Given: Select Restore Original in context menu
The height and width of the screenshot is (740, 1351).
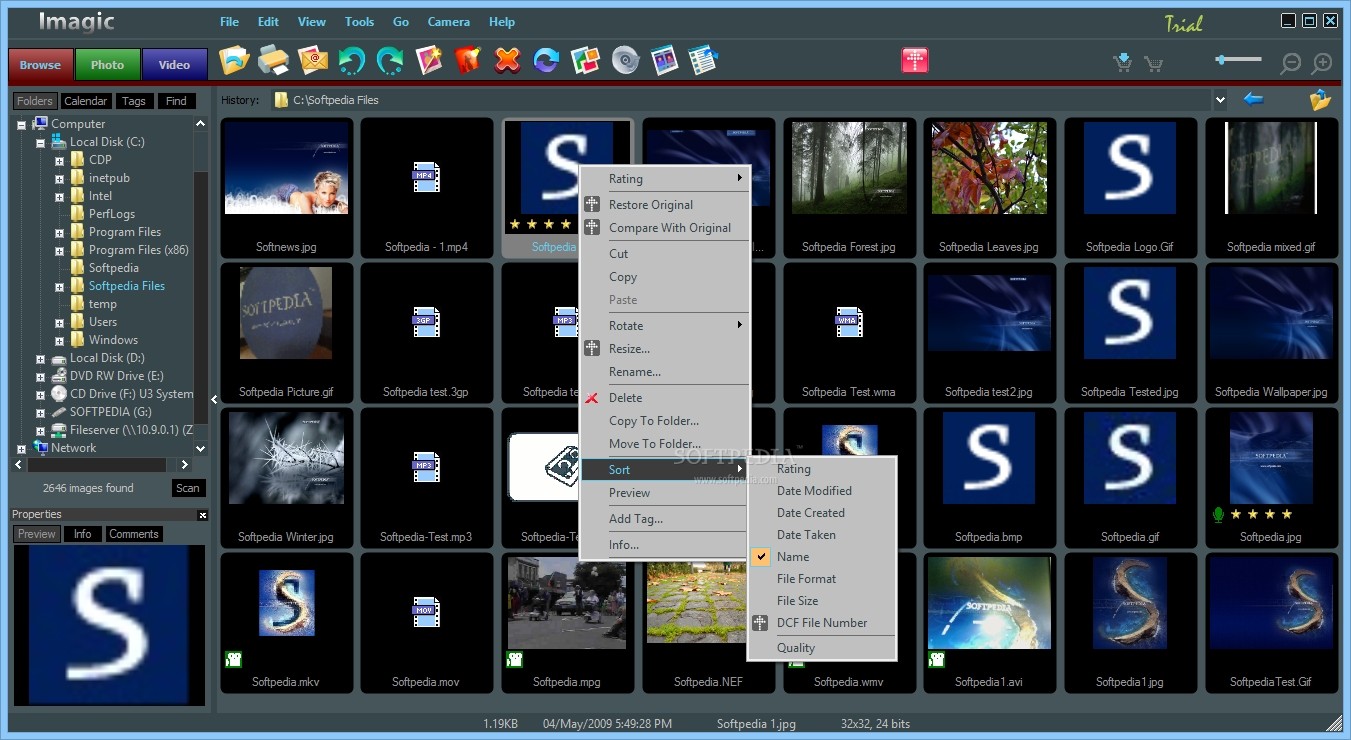Looking at the screenshot, I should coord(665,205).
